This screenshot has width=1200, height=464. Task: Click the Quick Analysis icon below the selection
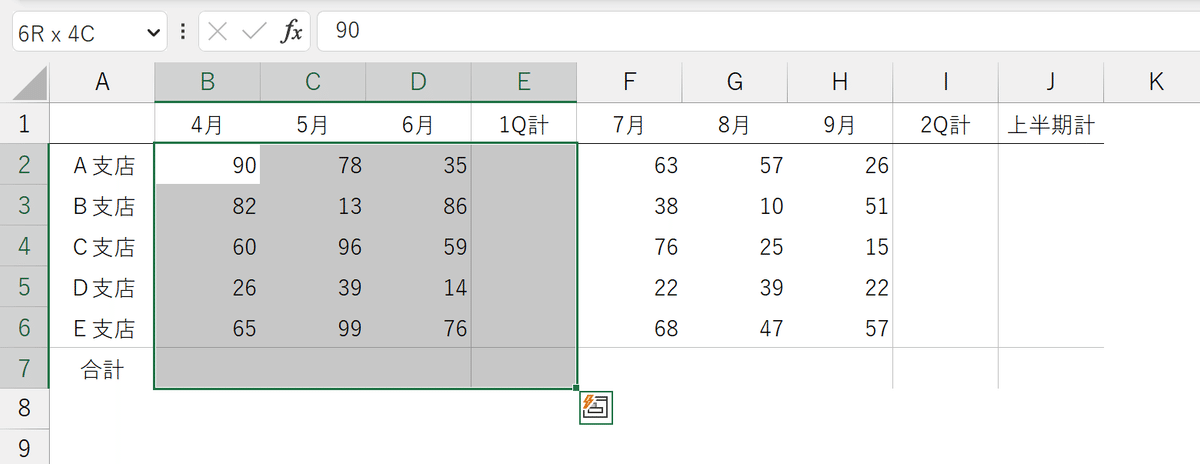[x=596, y=407]
